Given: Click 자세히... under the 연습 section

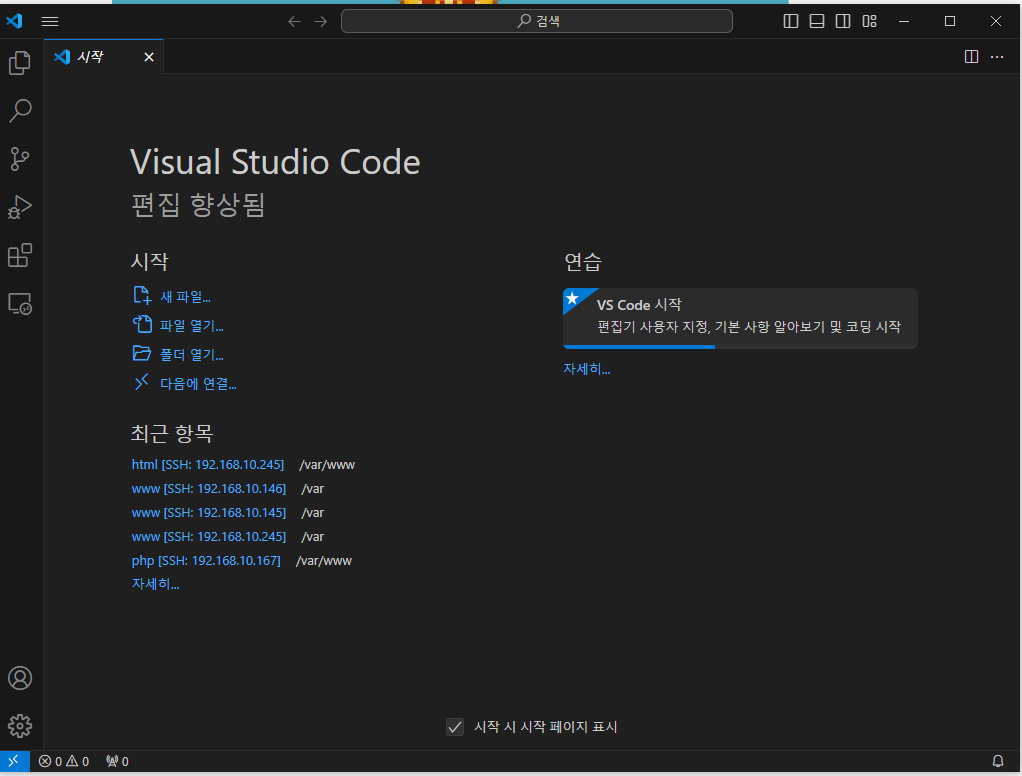Looking at the screenshot, I should click(x=587, y=369).
